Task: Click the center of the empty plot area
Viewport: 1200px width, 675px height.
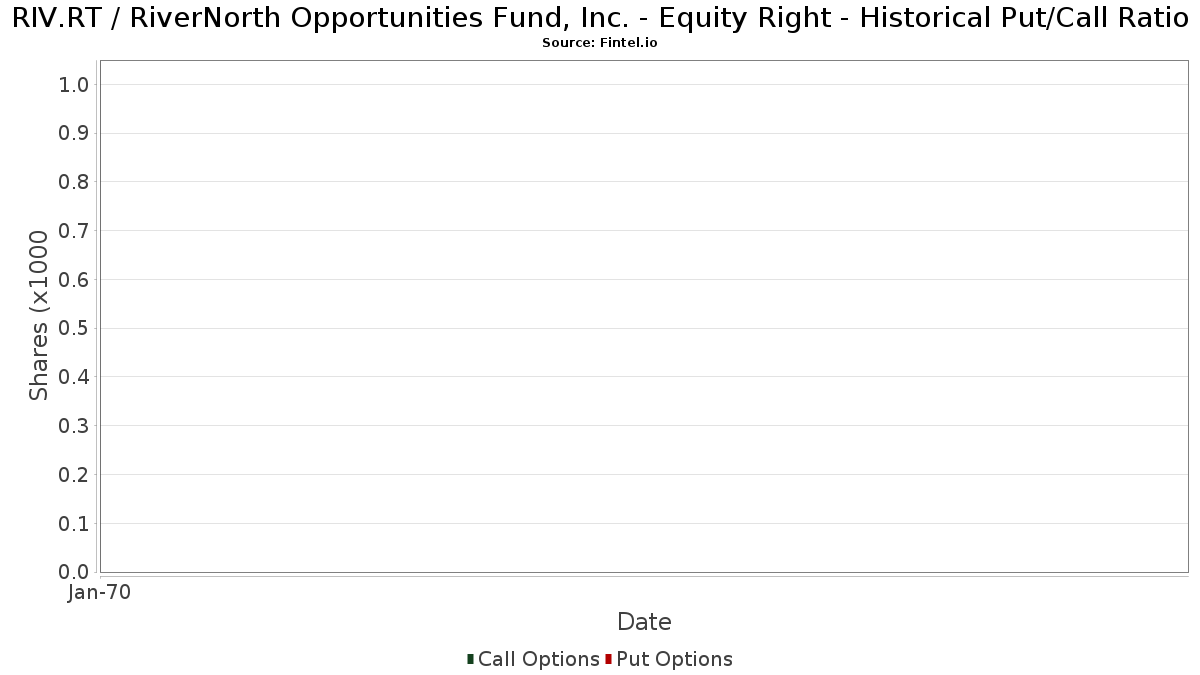Action: [644, 316]
